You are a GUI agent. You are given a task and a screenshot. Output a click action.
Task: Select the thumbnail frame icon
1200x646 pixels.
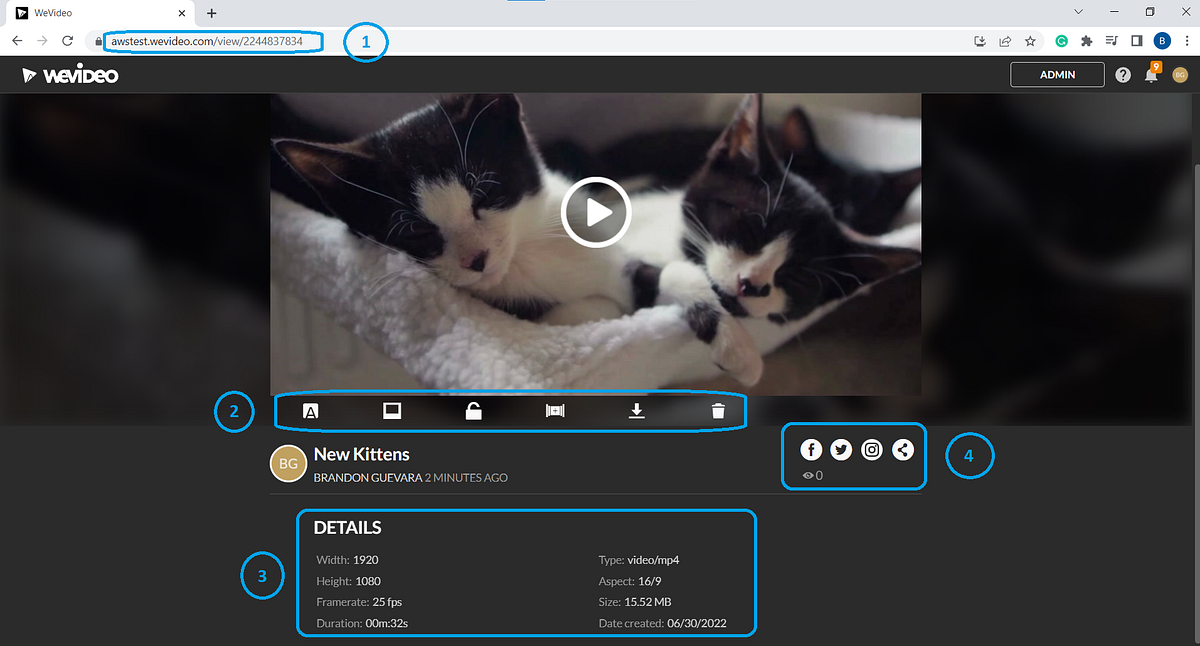coord(392,410)
